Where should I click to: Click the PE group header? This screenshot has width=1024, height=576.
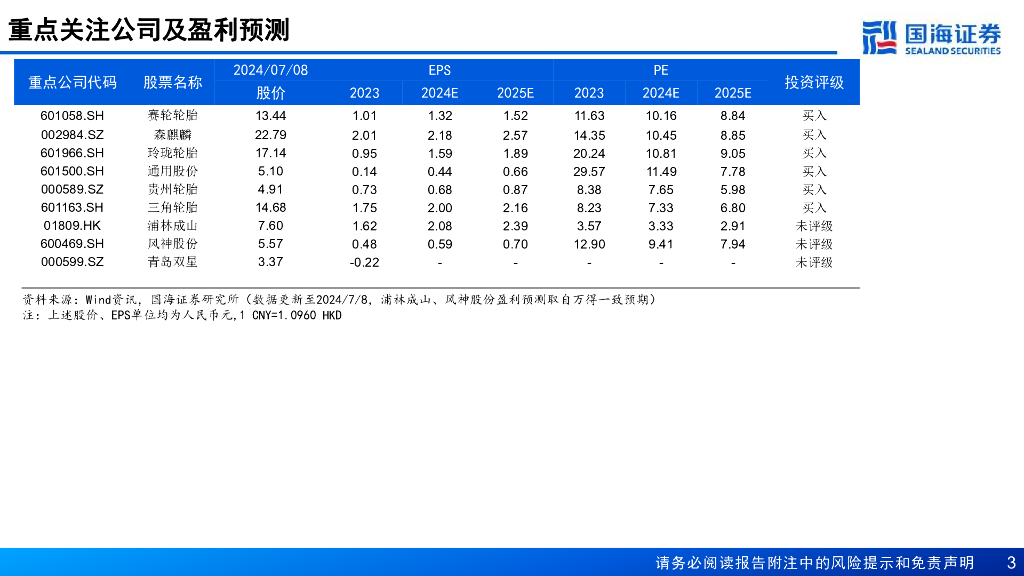tap(660, 70)
